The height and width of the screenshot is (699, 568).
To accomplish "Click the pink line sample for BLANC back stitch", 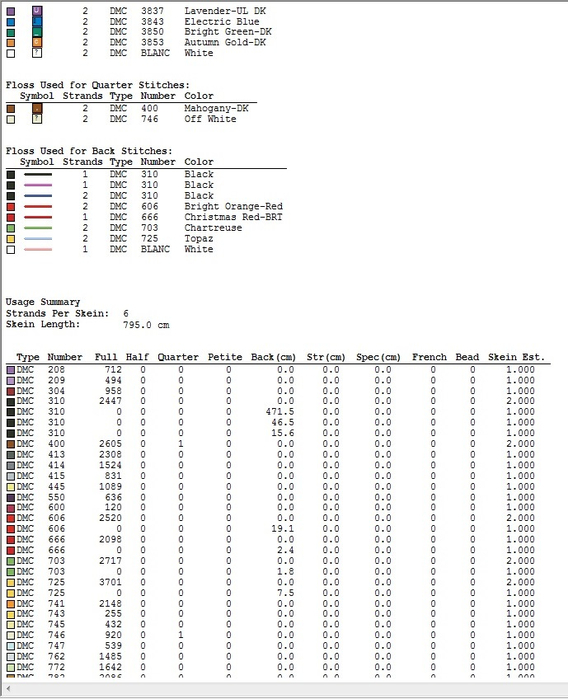I will [x=38, y=249].
